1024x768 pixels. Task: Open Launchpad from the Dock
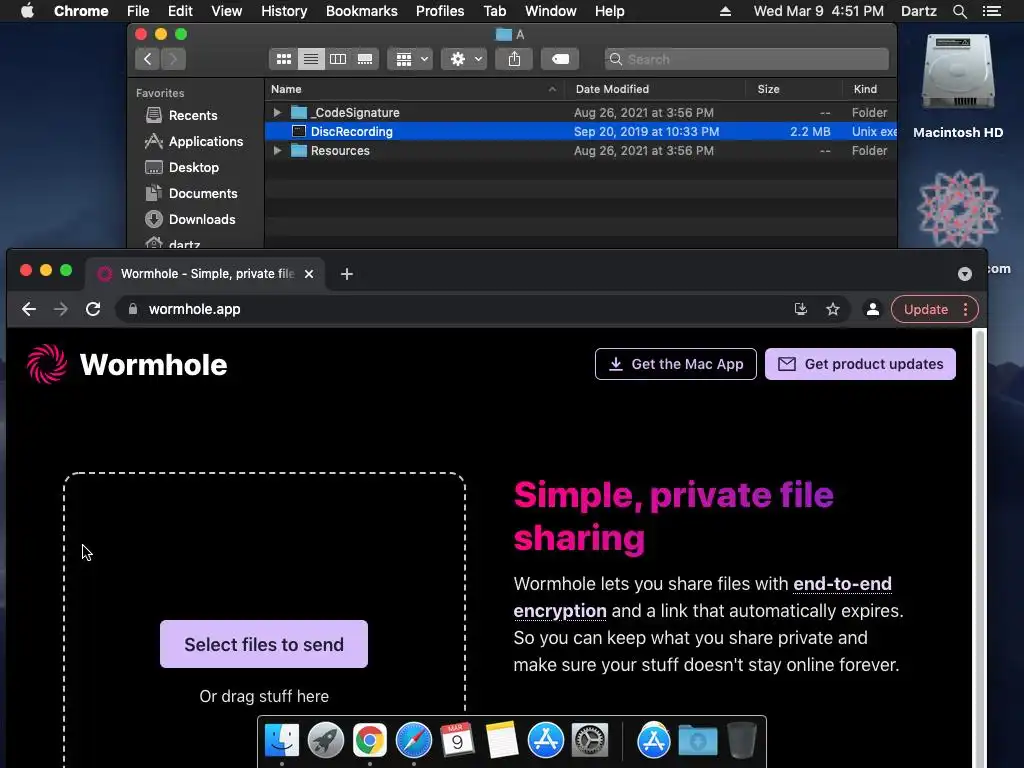325,740
